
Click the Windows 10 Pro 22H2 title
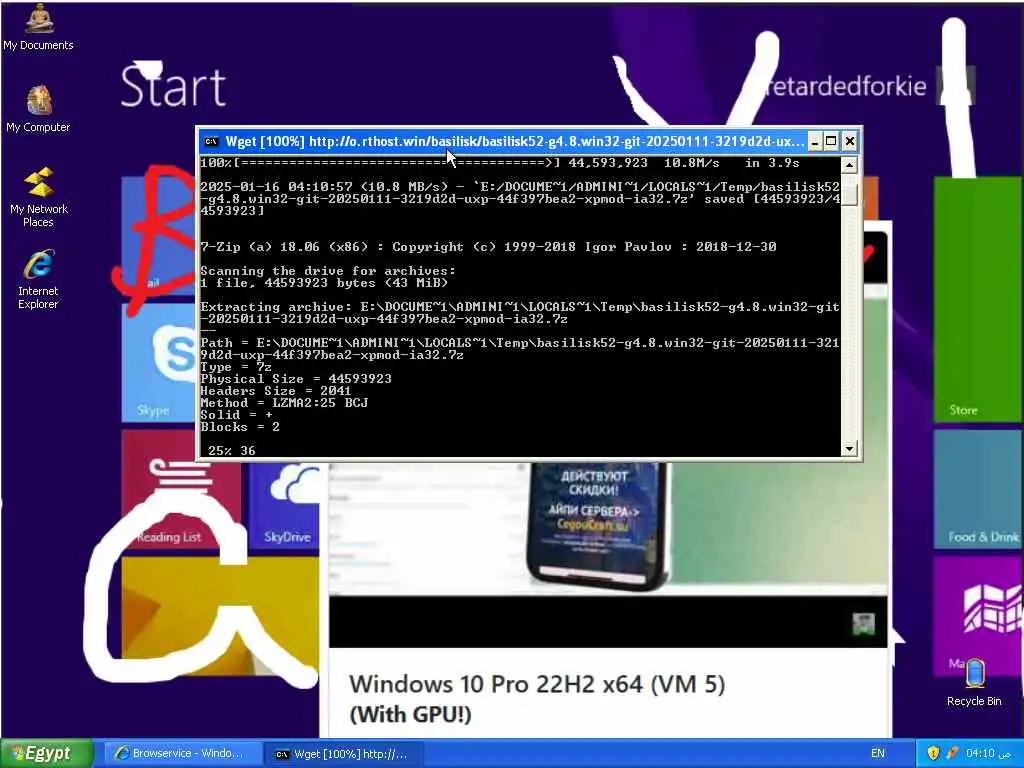(537, 699)
